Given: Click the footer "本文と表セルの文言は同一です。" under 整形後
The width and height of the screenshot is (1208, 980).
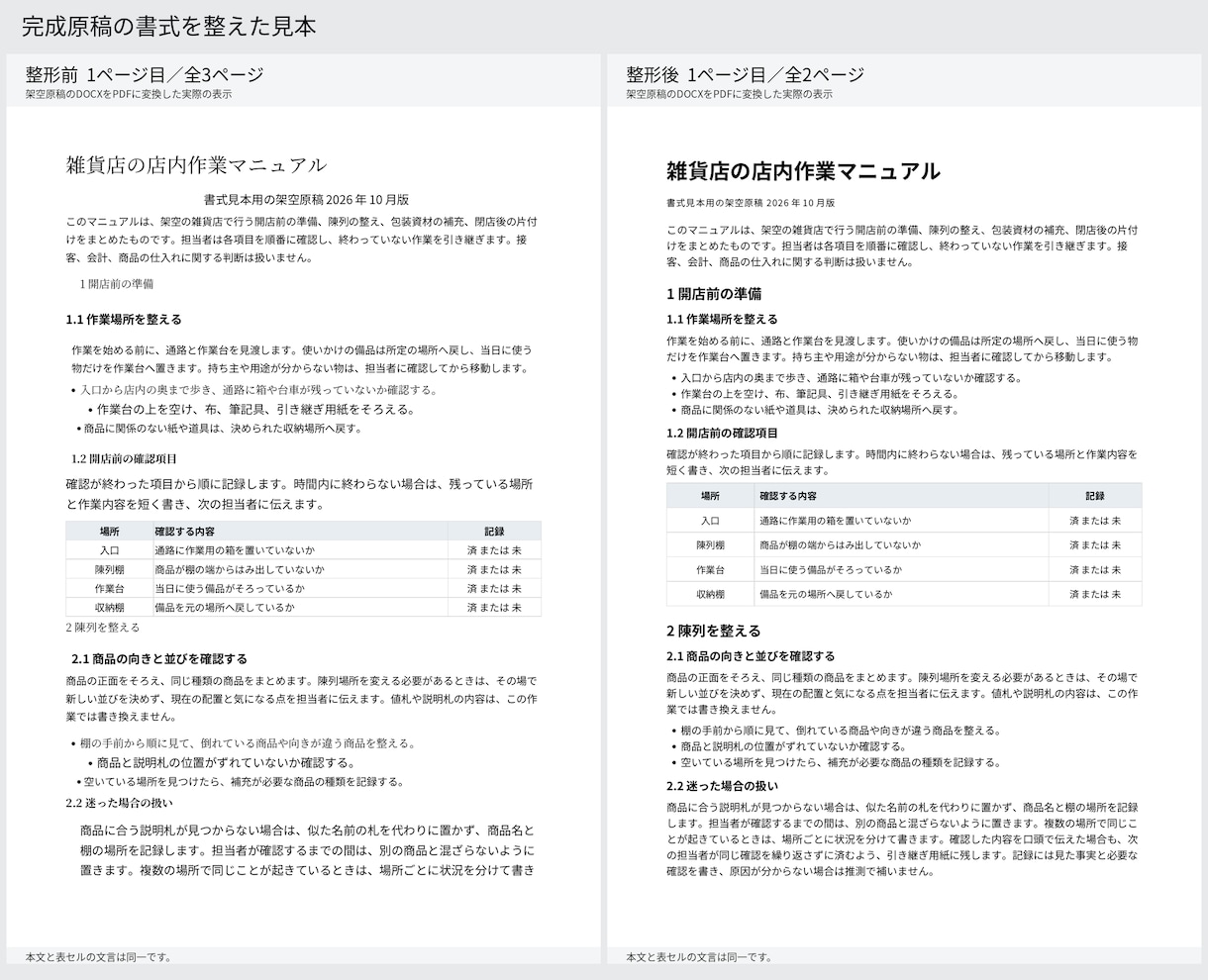Looking at the screenshot, I should 699,957.
